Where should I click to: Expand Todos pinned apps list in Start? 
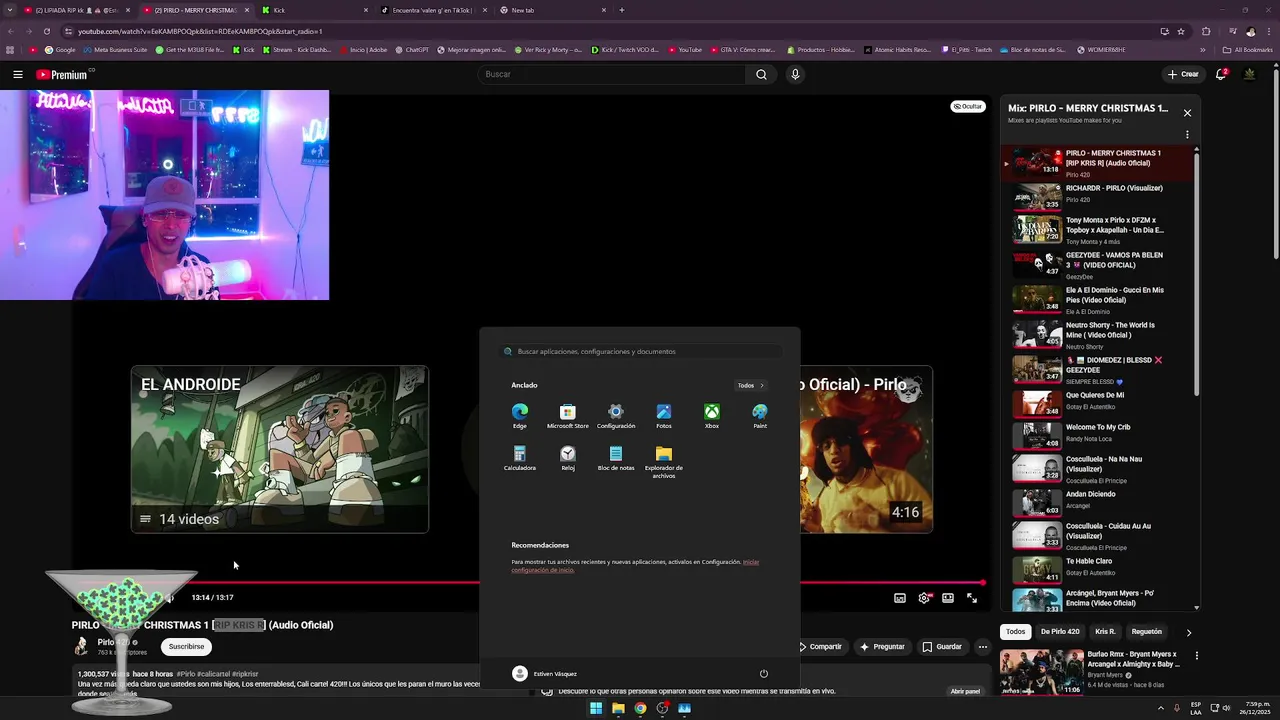750,385
